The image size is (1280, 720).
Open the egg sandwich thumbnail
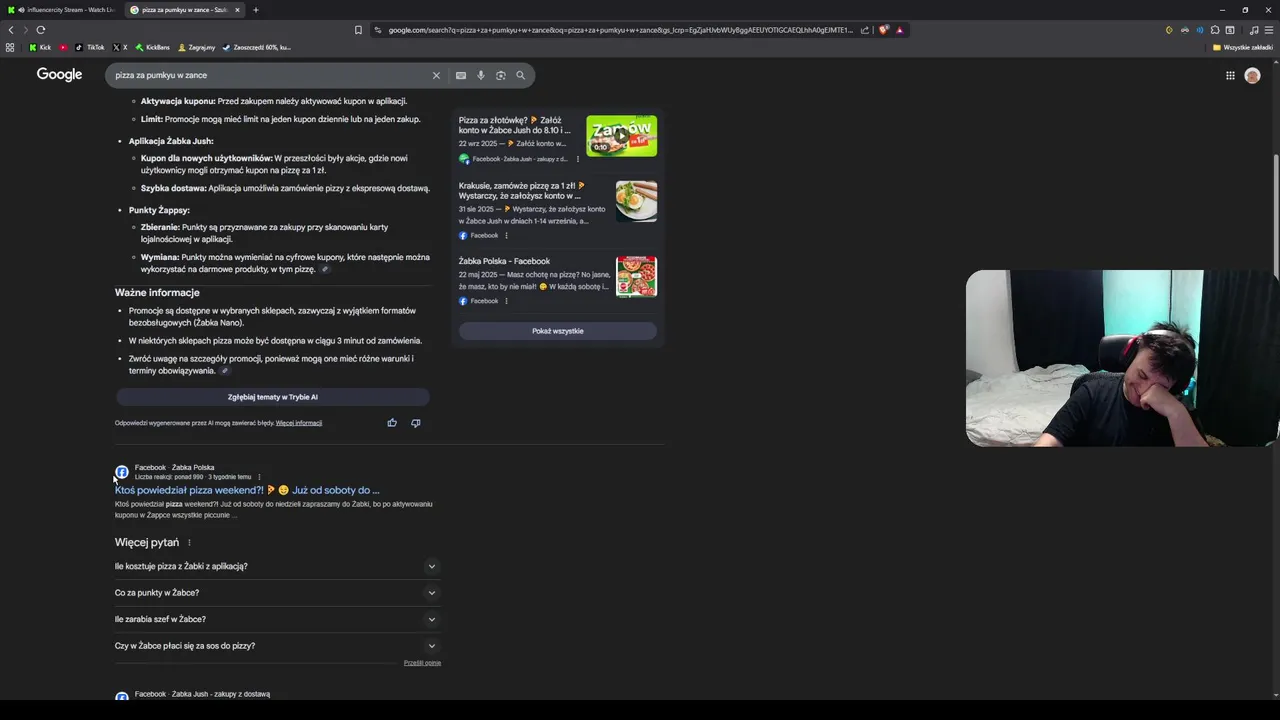point(637,201)
